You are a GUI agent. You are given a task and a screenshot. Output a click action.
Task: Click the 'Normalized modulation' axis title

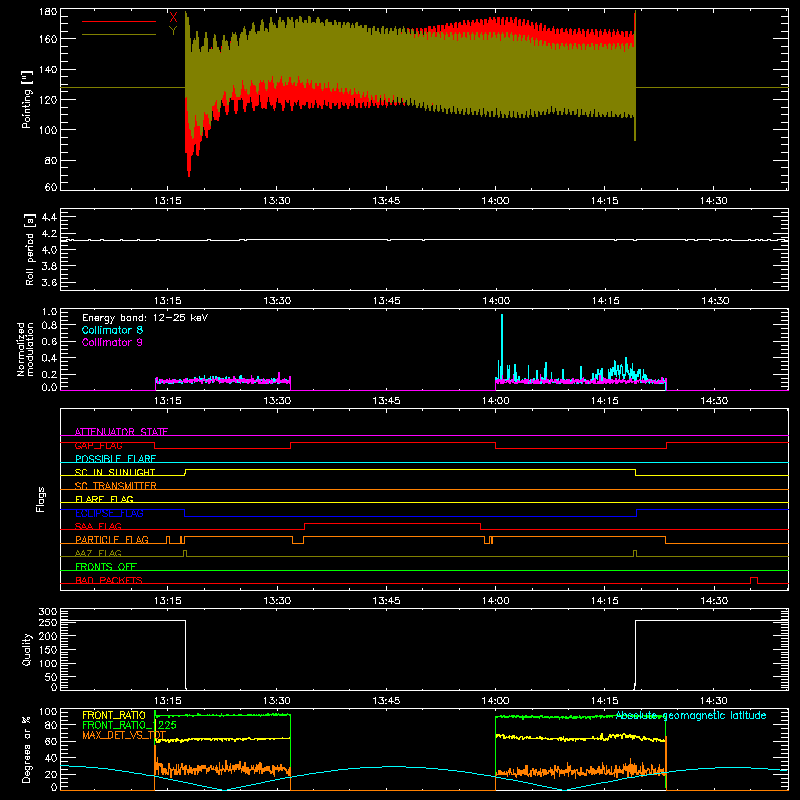tap(25, 349)
